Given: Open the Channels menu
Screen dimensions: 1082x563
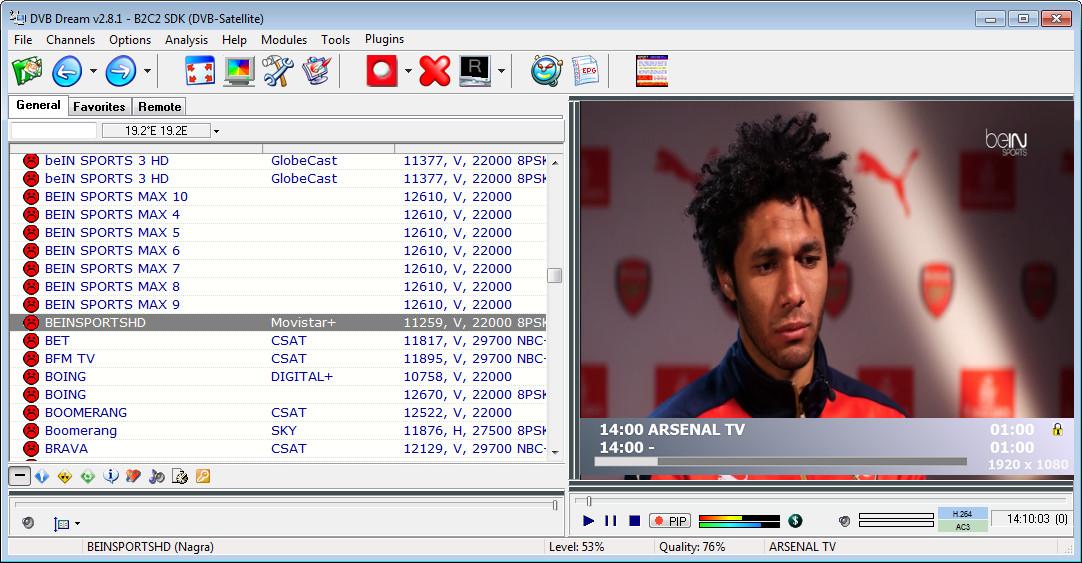Looking at the screenshot, I should 70,40.
